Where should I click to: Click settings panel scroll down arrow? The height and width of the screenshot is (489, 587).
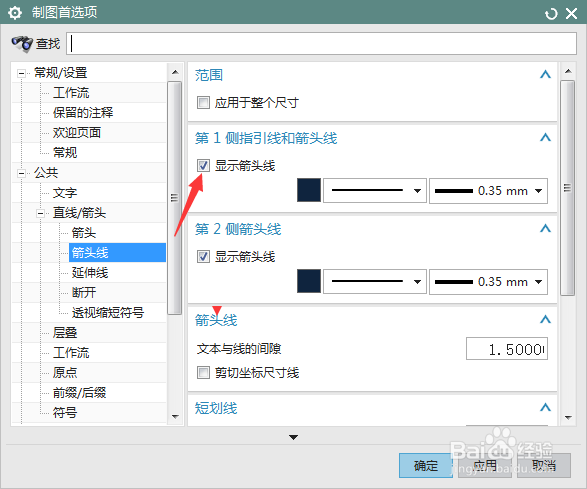point(568,417)
